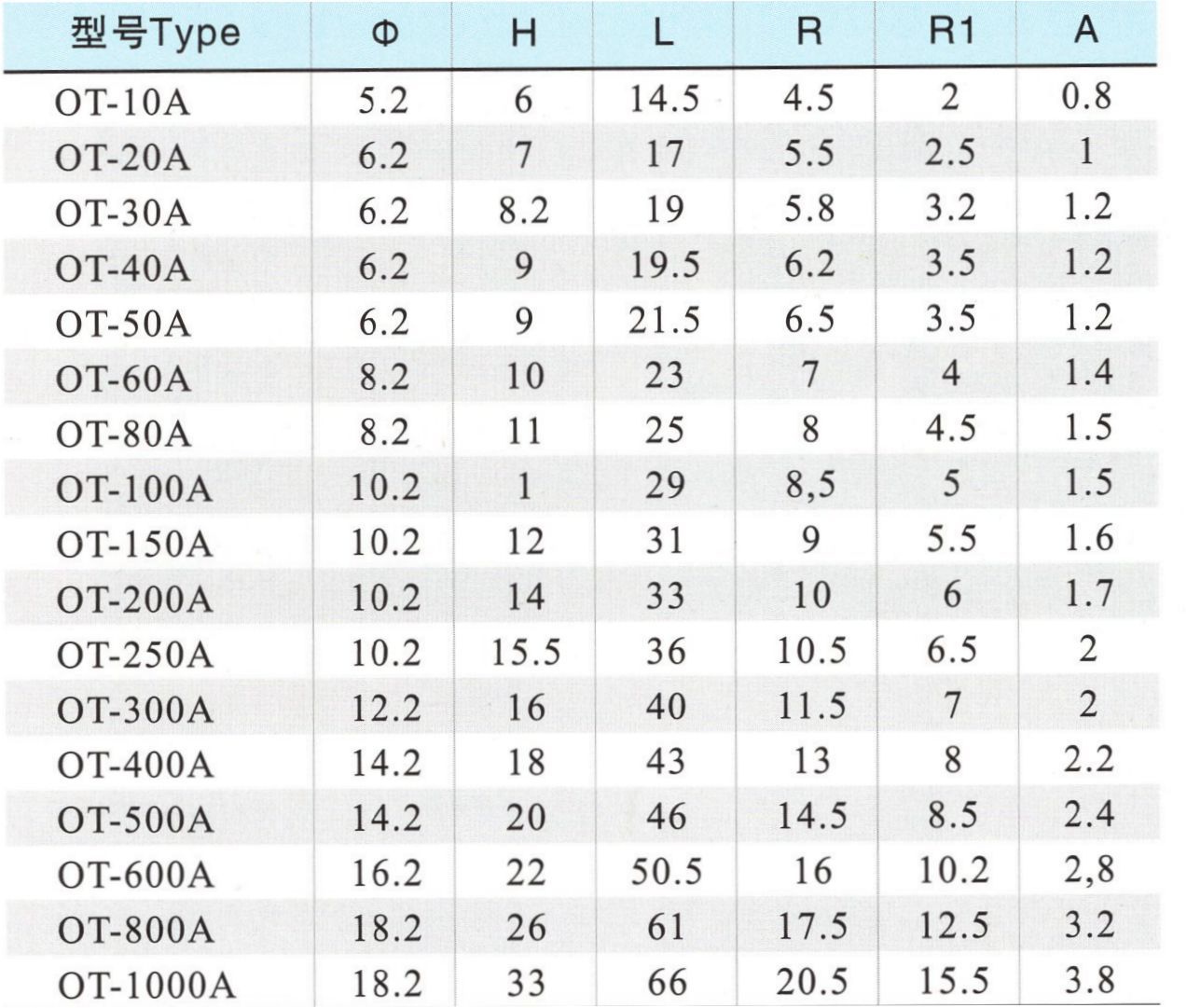Select the OT-30A type cell

point(122,214)
